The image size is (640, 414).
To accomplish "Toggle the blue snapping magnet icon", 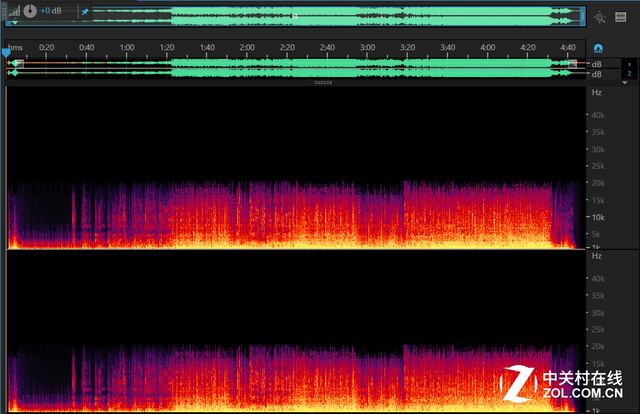I will [x=598, y=48].
